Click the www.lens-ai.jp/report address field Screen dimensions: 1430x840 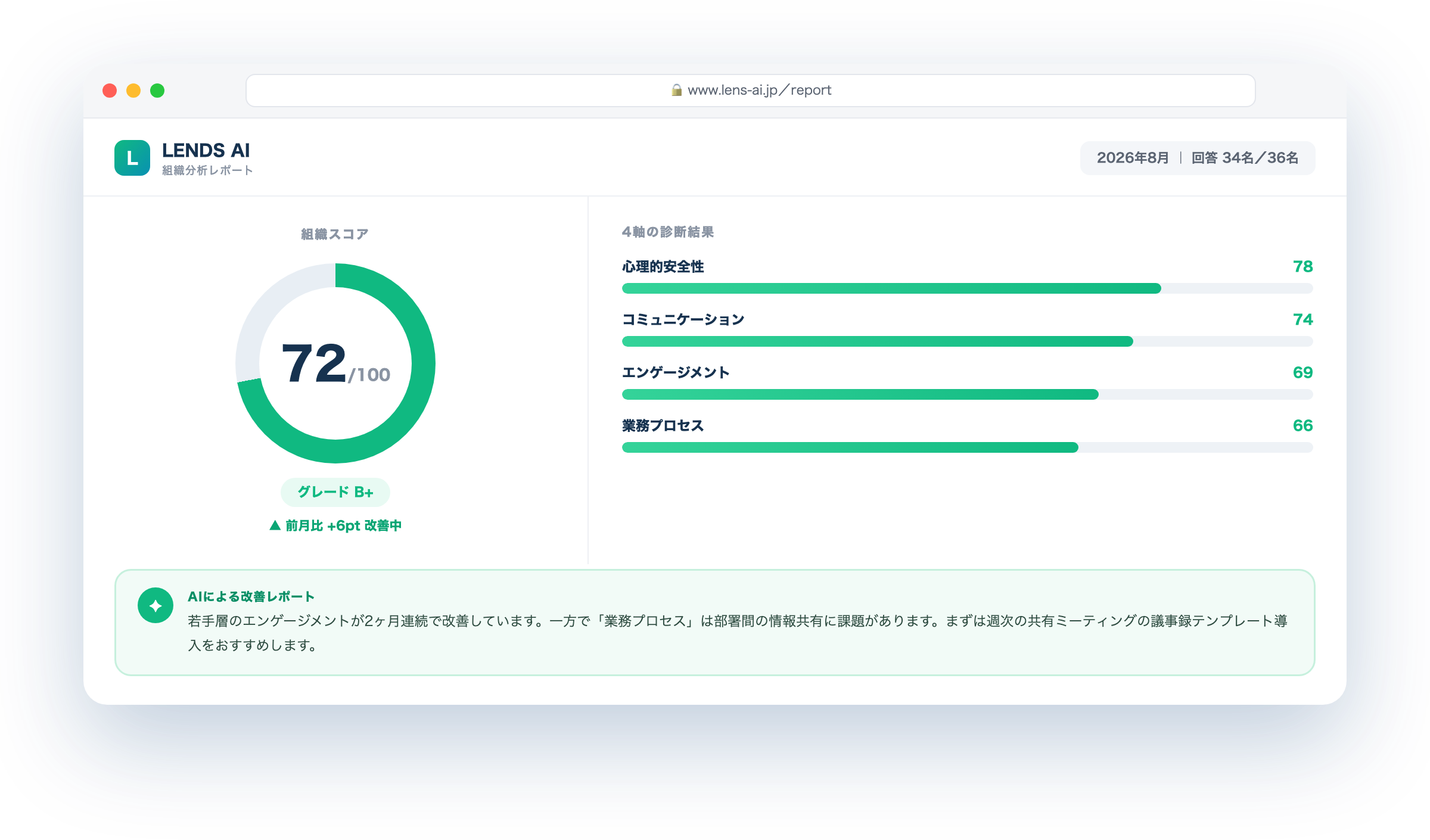click(x=751, y=91)
